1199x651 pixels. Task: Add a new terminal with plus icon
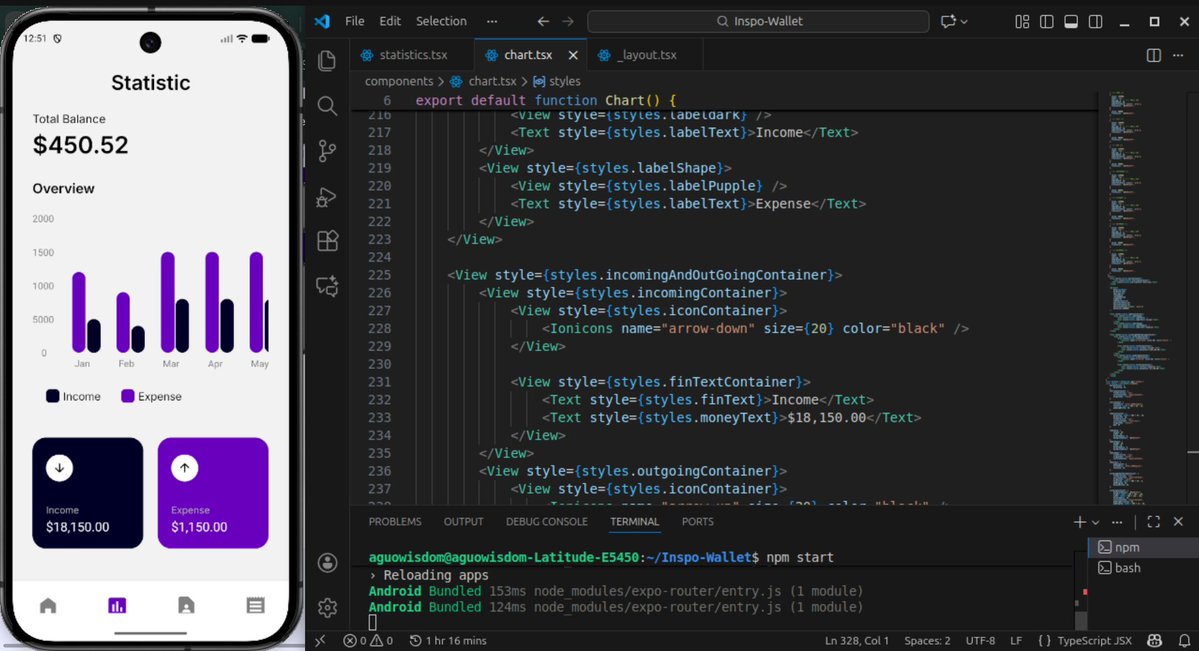click(1079, 522)
